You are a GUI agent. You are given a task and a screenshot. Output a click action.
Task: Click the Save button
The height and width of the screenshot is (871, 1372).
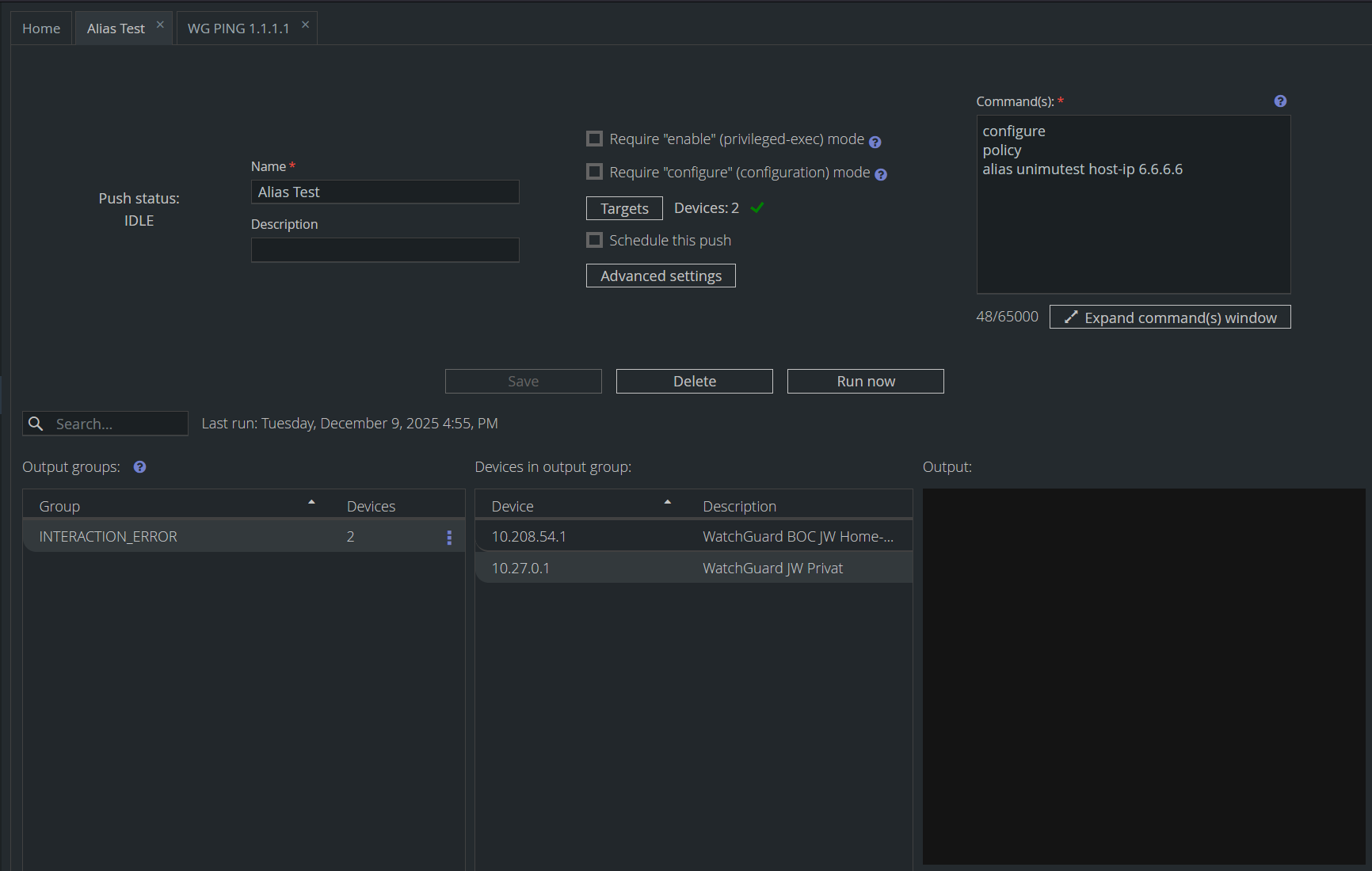tap(524, 381)
